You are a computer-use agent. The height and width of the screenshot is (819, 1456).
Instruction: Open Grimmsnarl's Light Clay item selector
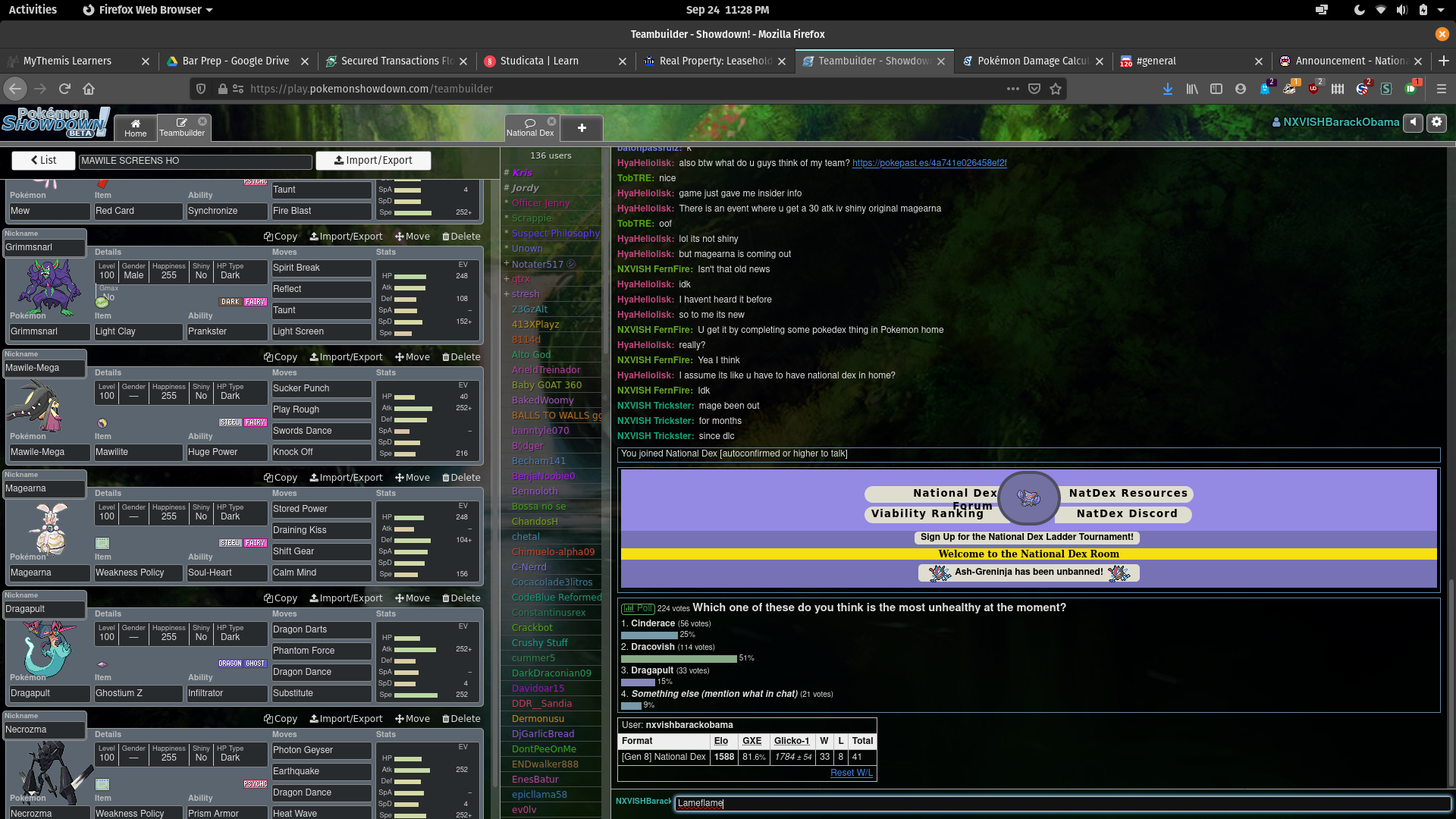point(138,331)
